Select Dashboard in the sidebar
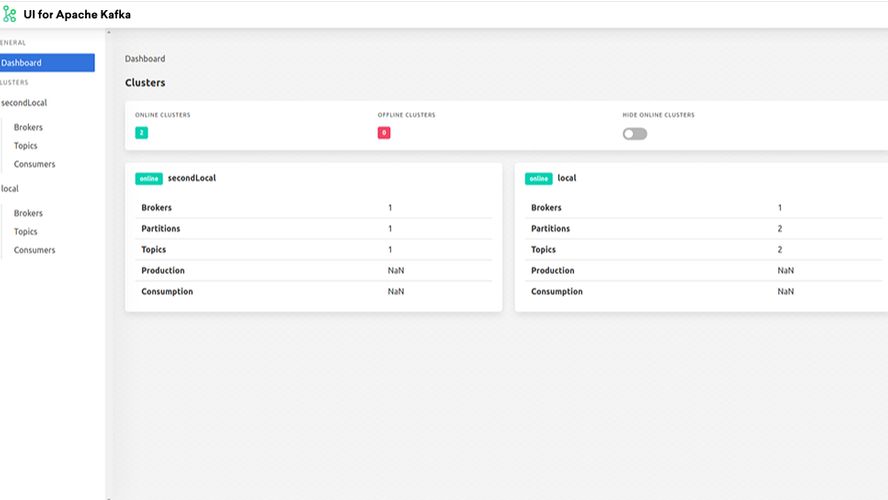 (x=47, y=63)
